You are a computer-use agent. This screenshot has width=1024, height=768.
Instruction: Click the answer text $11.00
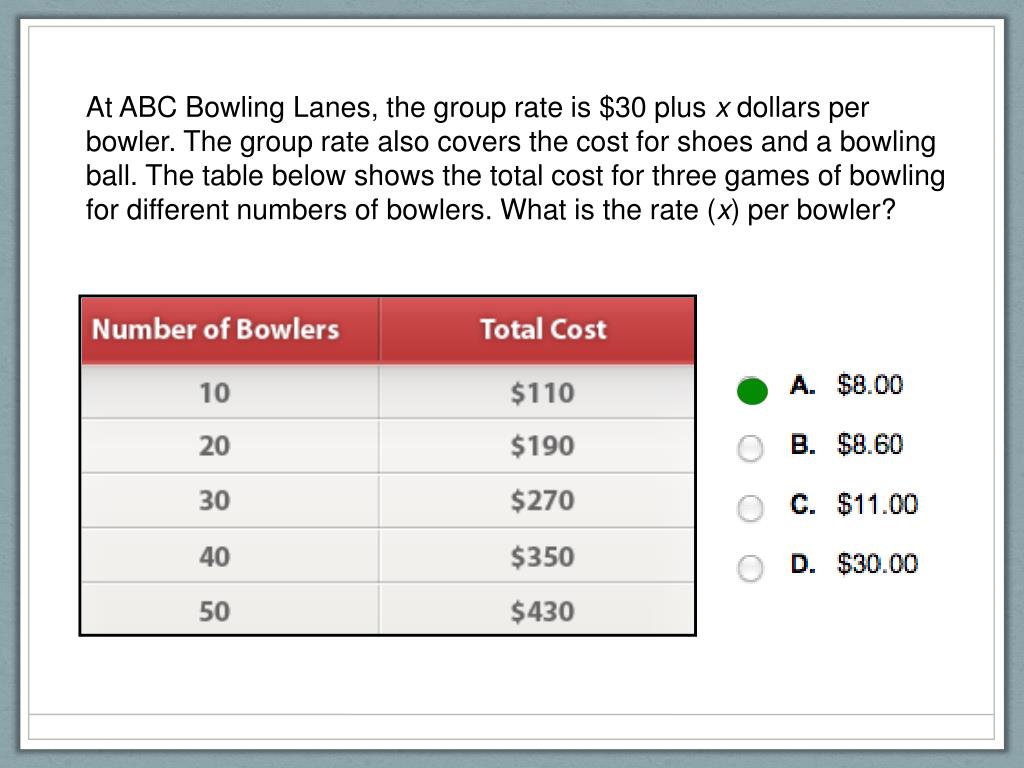click(878, 504)
